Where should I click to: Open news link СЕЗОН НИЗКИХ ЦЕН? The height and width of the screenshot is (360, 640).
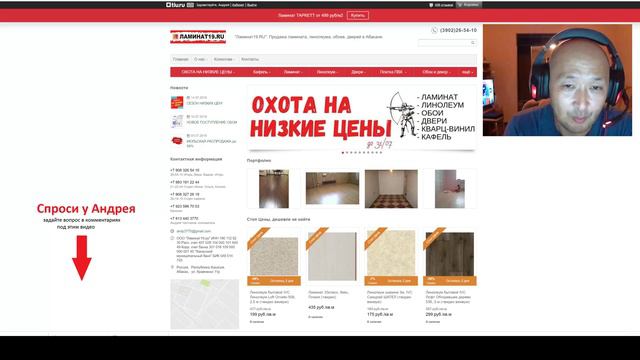coord(205,103)
